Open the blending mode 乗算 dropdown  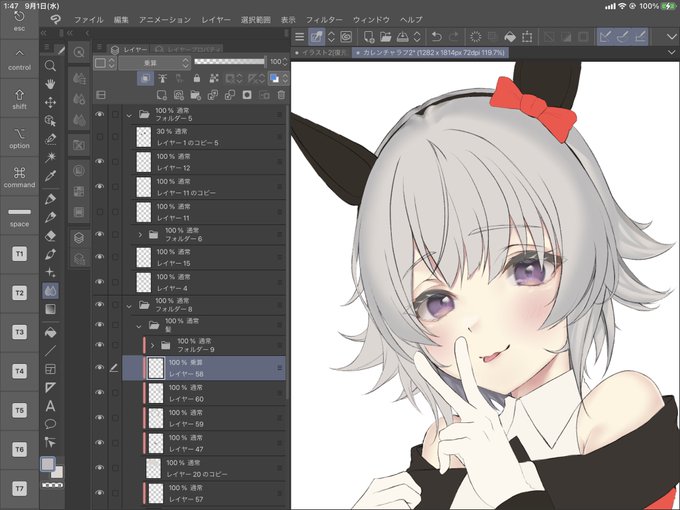(x=154, y=63)
